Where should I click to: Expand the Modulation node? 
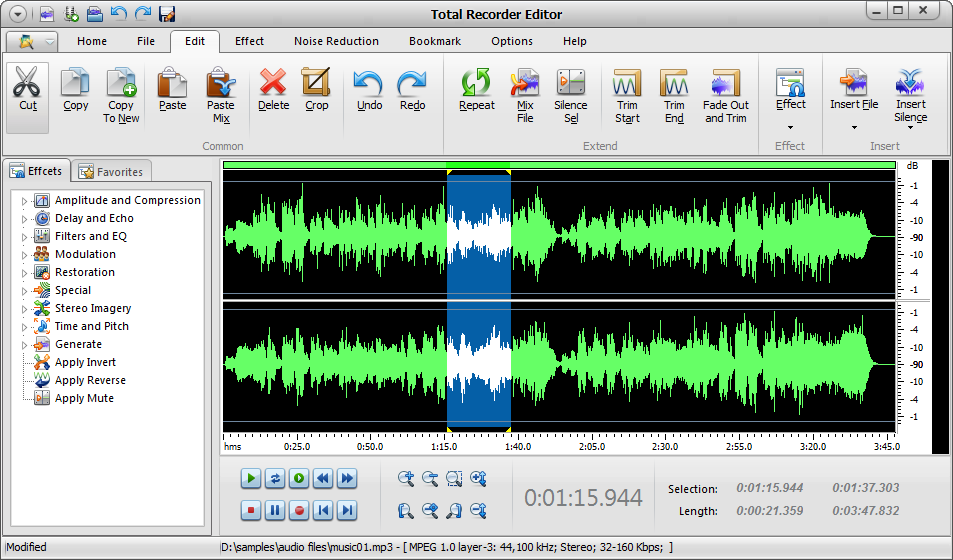[24, 255]
